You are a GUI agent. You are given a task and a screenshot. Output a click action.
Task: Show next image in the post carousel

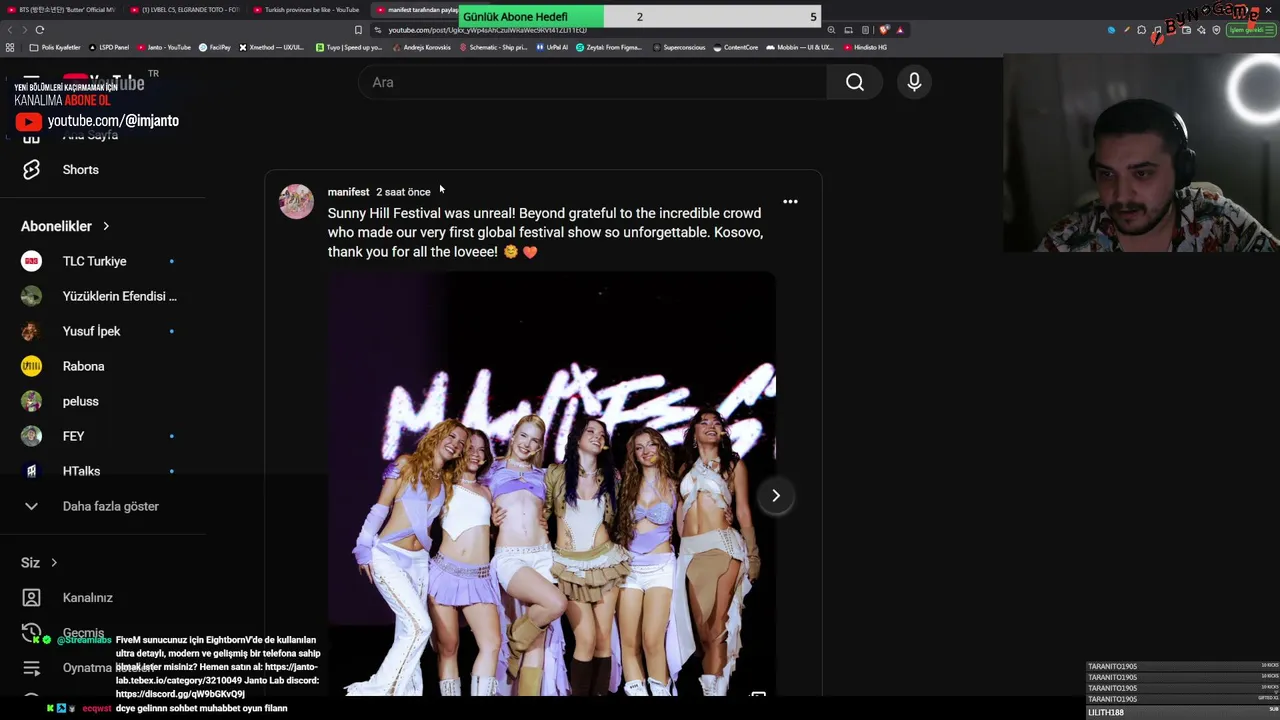pos(776,496)
